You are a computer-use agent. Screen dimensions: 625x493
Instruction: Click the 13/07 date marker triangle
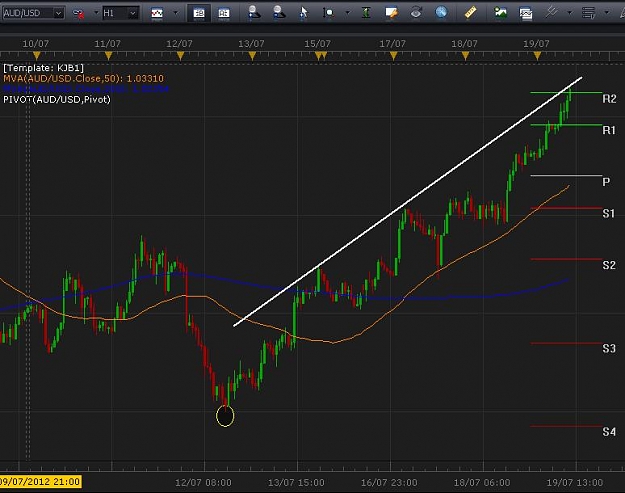click(252, 56)
